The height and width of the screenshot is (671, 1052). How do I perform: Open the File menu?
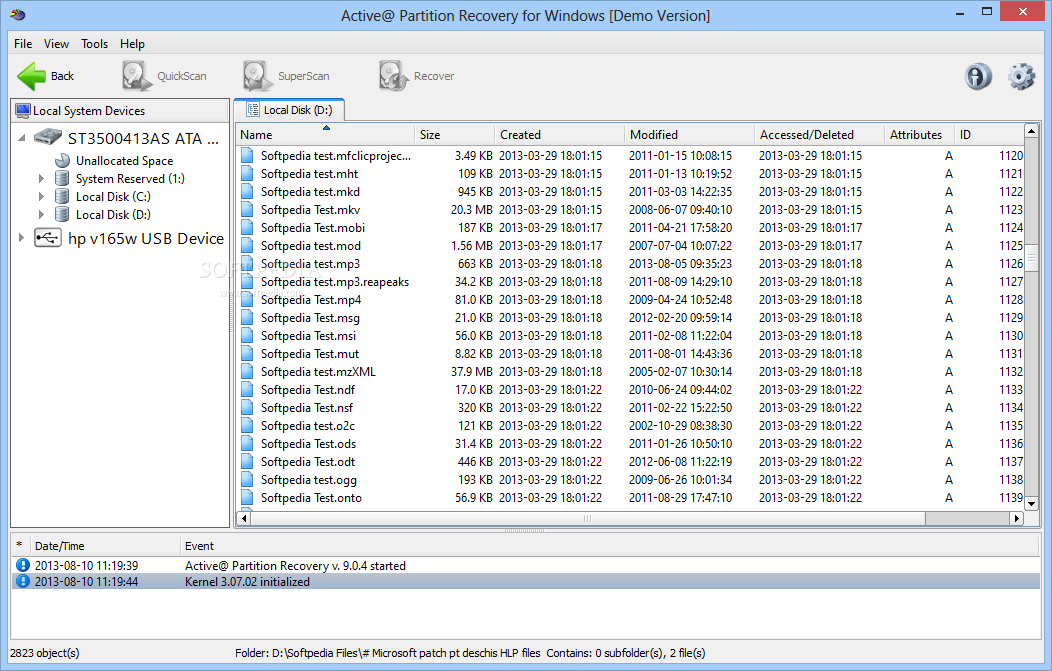(23, 44)
